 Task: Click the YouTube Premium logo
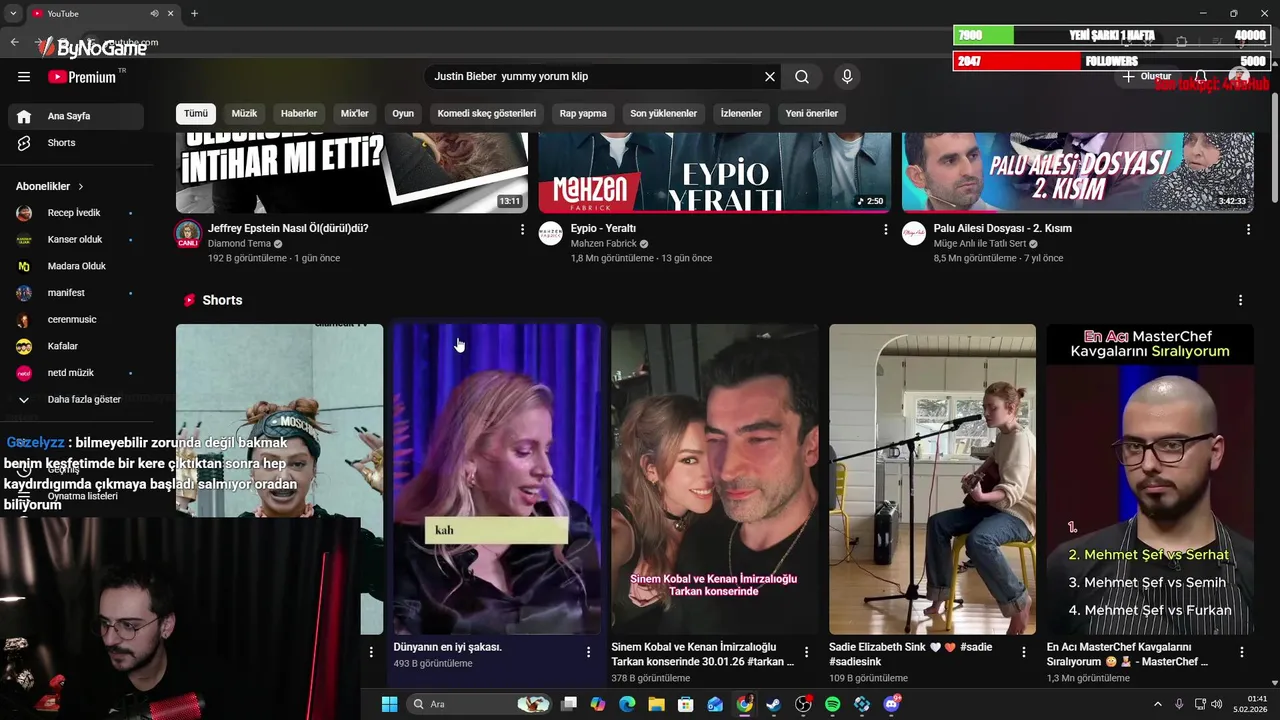point(81,77)
